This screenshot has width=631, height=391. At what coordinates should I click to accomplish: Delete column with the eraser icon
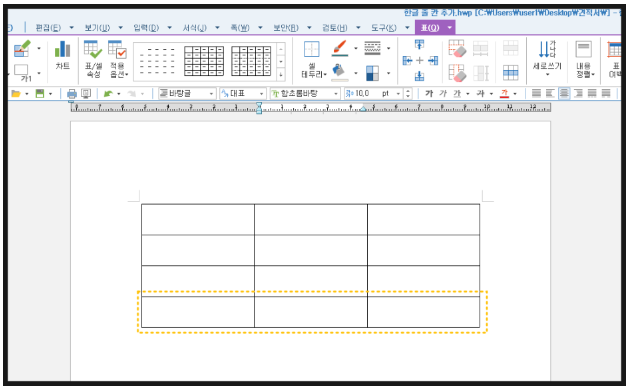point(457,73)
